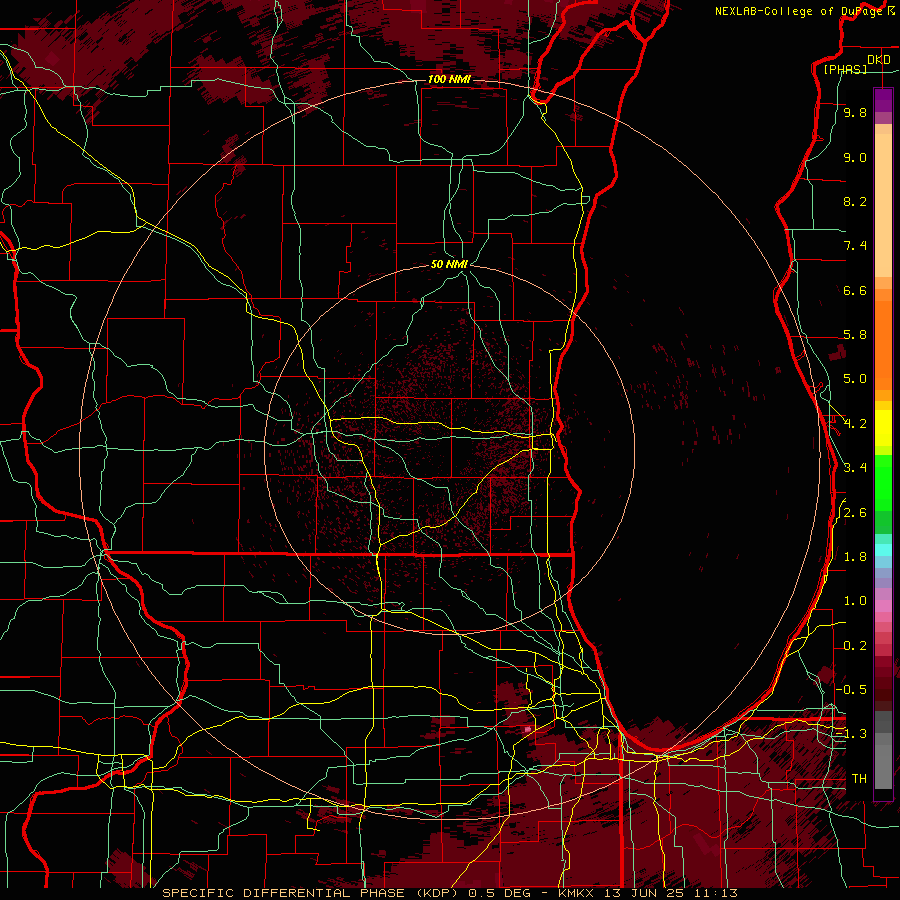Click the orange segment of color bar
Viewport: 900px width, 900px height.
point(883,344)
